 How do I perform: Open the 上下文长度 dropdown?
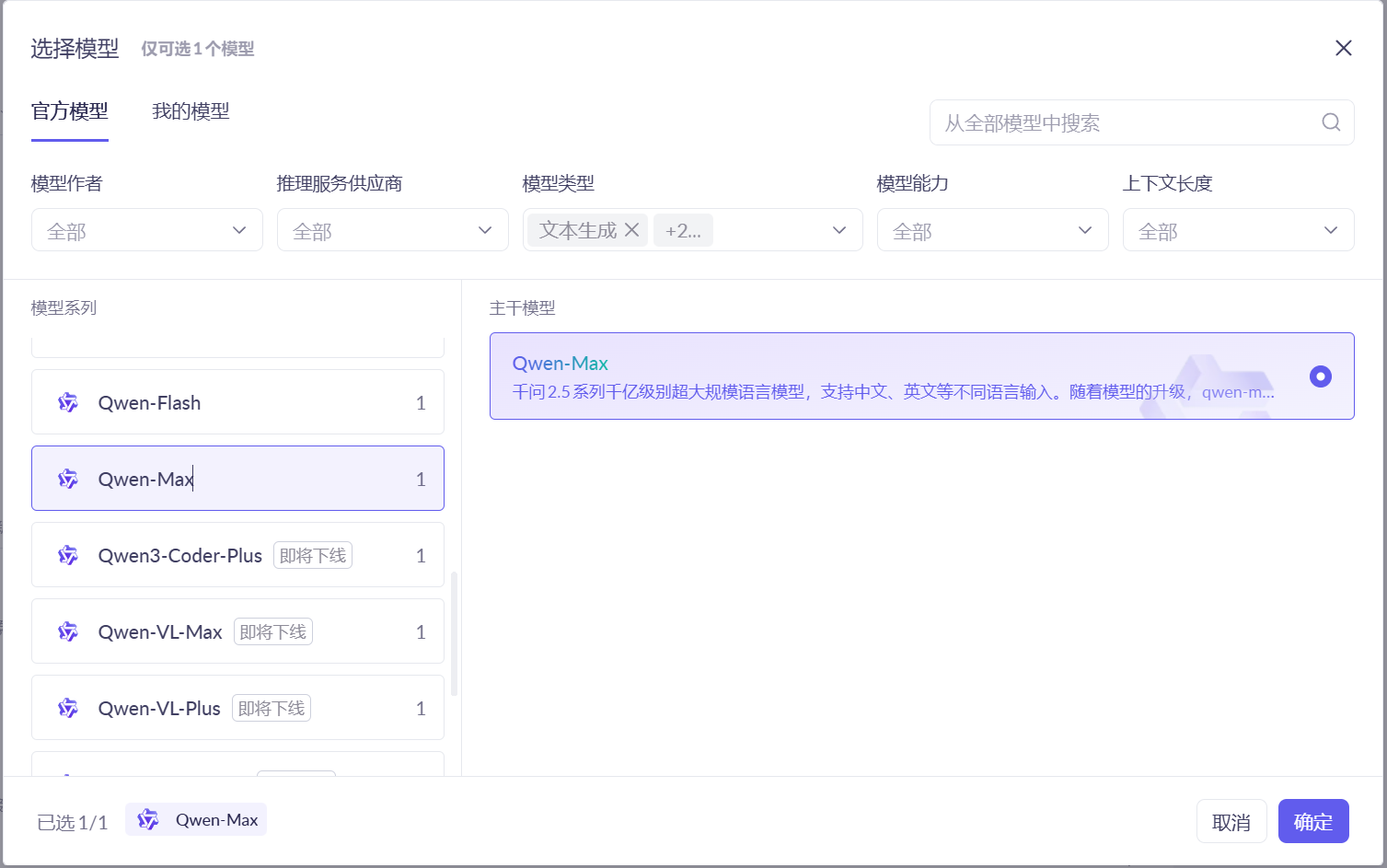(x=1239, y=230)
